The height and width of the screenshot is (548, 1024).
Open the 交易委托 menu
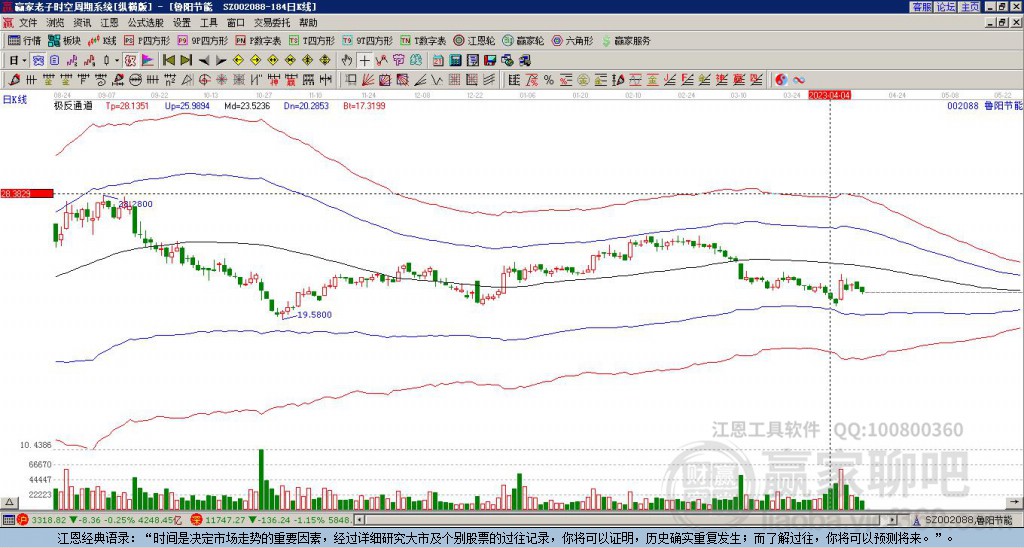tap(272, 23)
